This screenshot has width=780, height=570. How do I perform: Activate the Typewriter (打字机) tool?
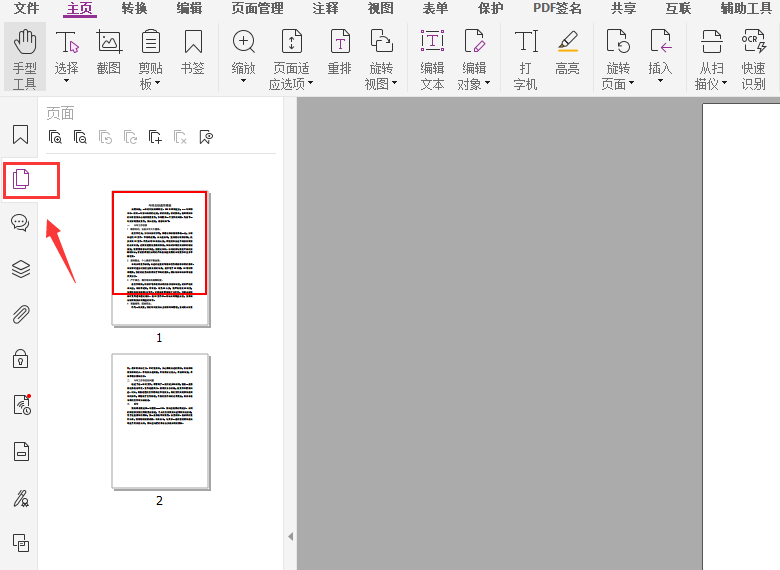click(525, 58)
